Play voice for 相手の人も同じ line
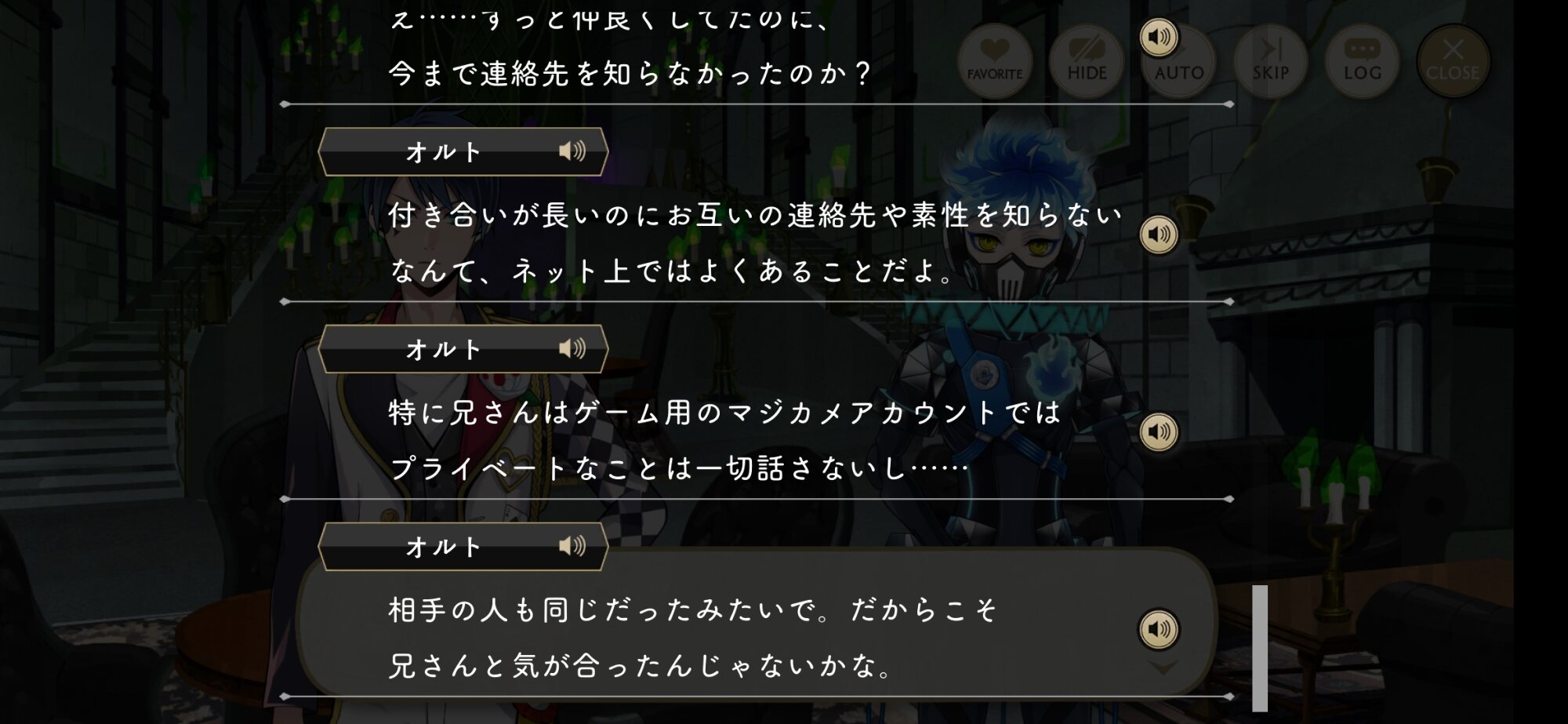1568x724 pixels. (x=1159, y=629)
